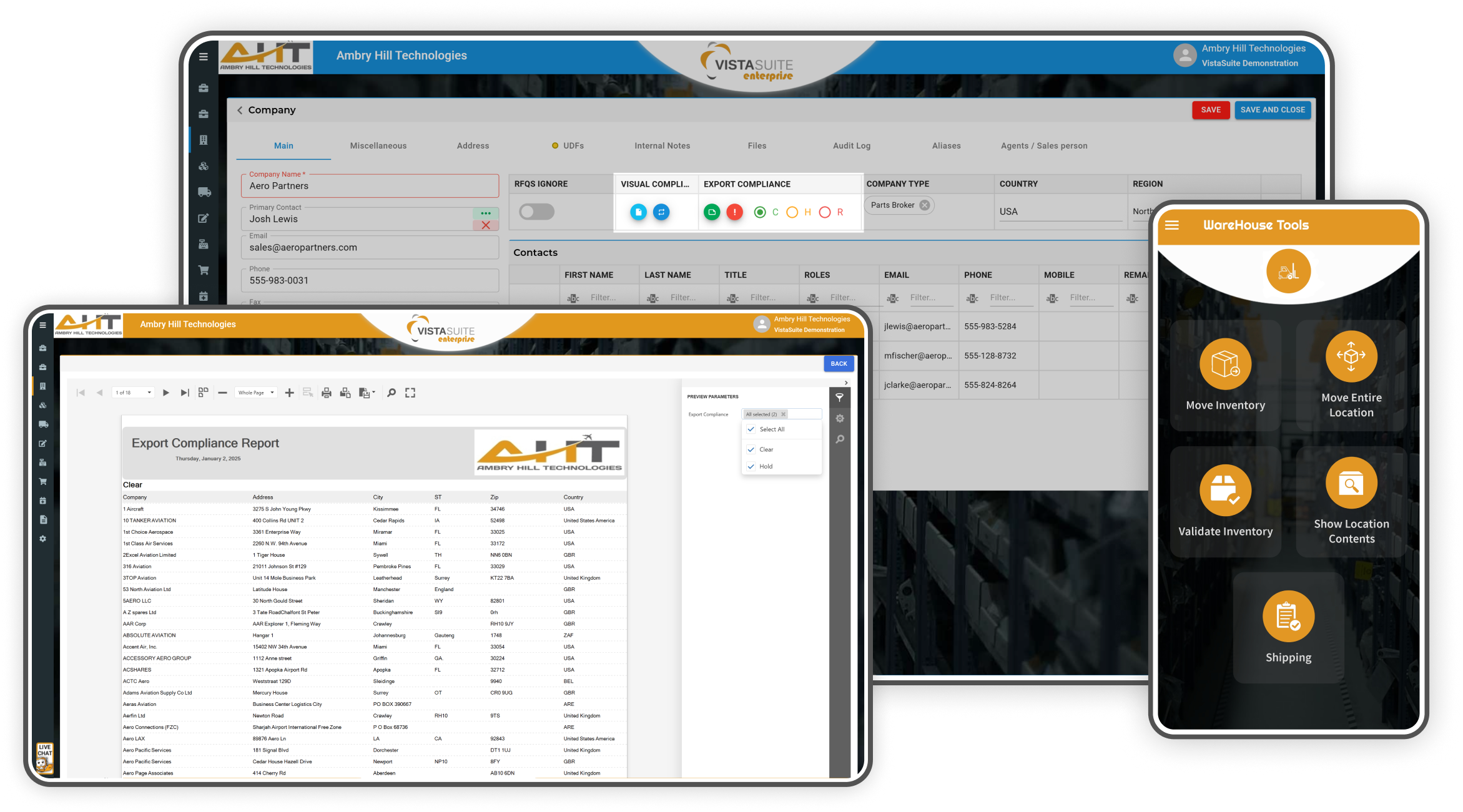1463x812 pixels.
Task: Open the Live Chat widget
Action: click(44, 757)
